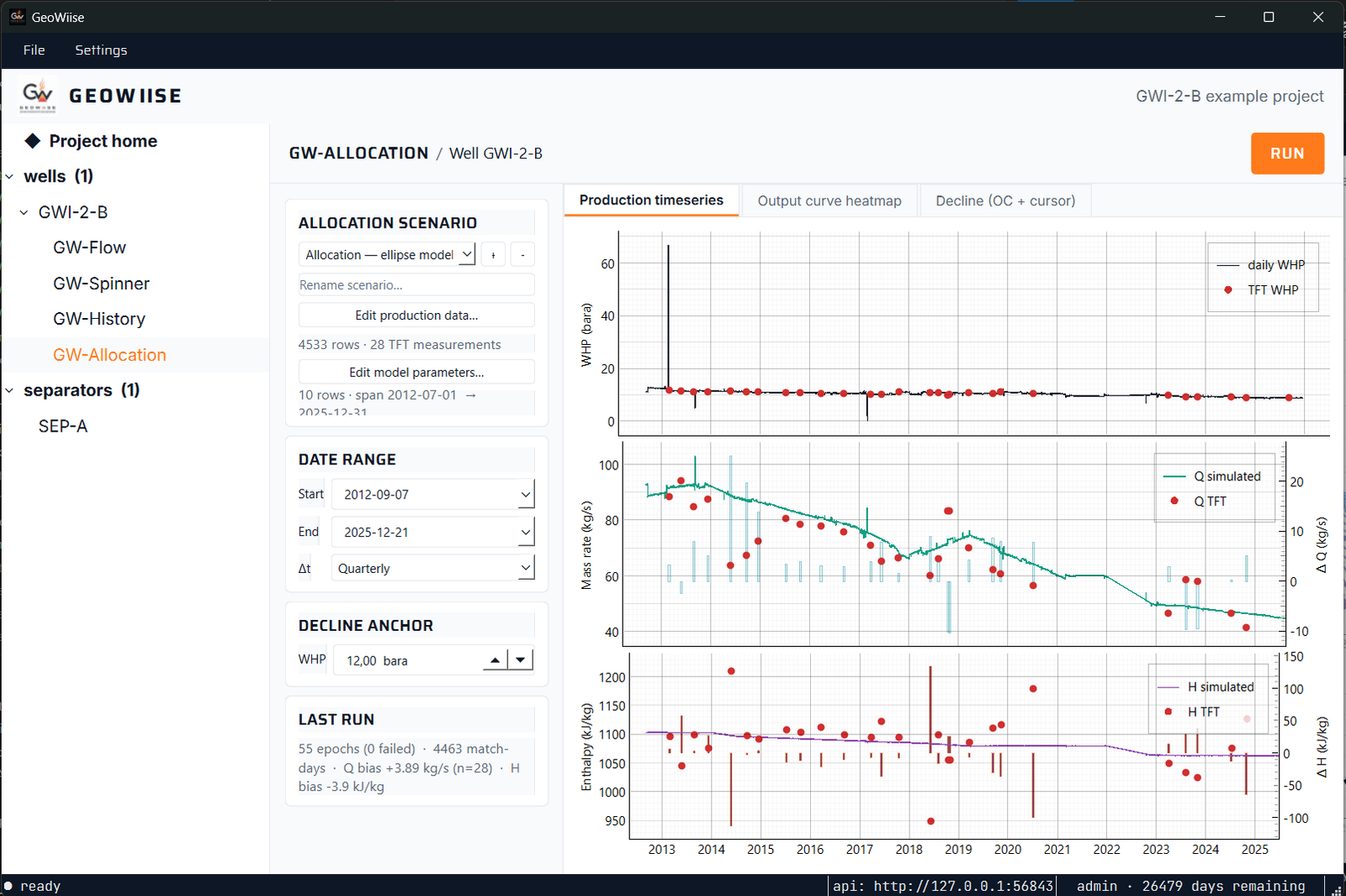Click the admin days remaining status text
The width and height of the screenshot is (1346, 896).
point(1191,886)
